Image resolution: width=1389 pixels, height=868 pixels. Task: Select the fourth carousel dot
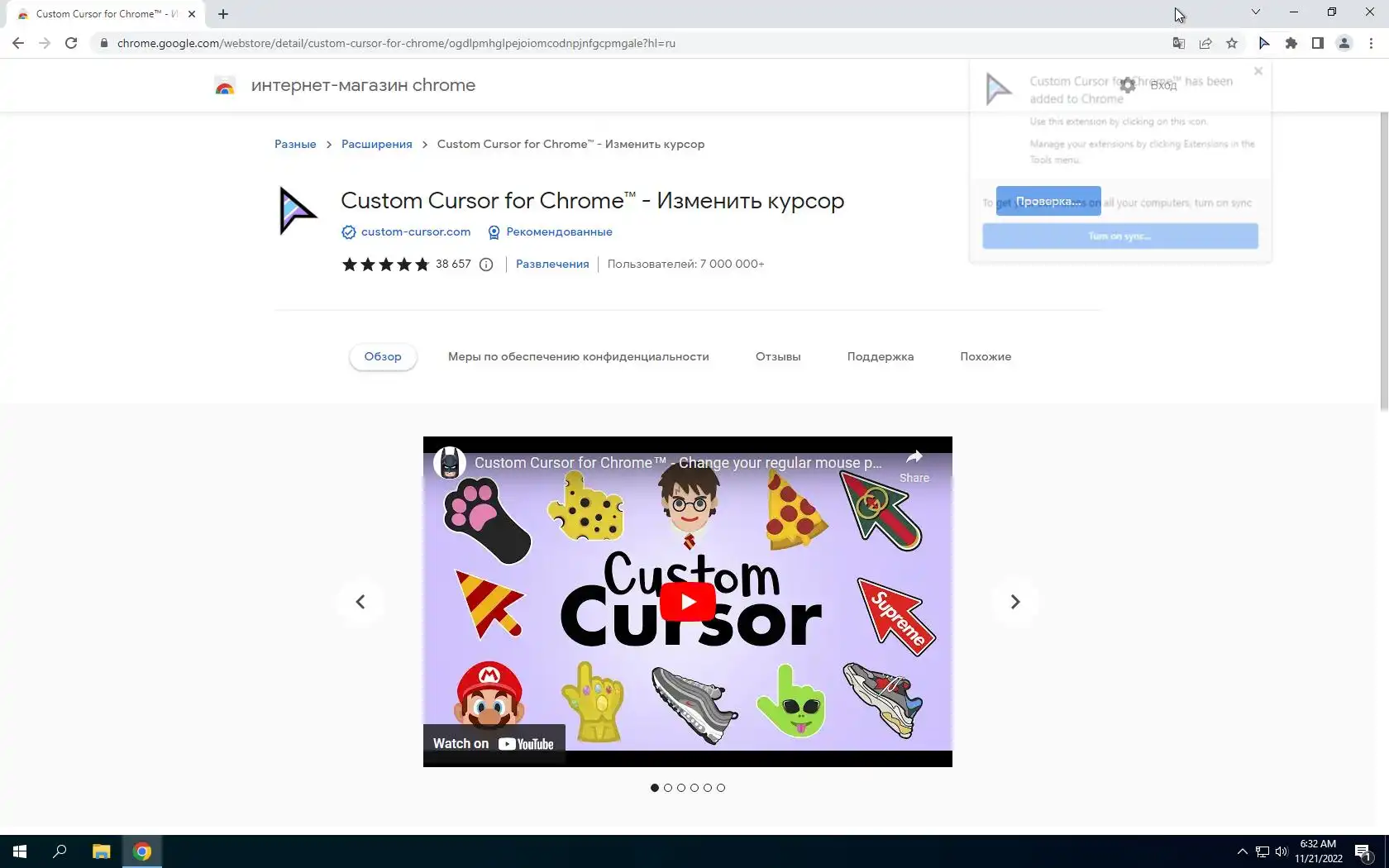click(694, 788)
